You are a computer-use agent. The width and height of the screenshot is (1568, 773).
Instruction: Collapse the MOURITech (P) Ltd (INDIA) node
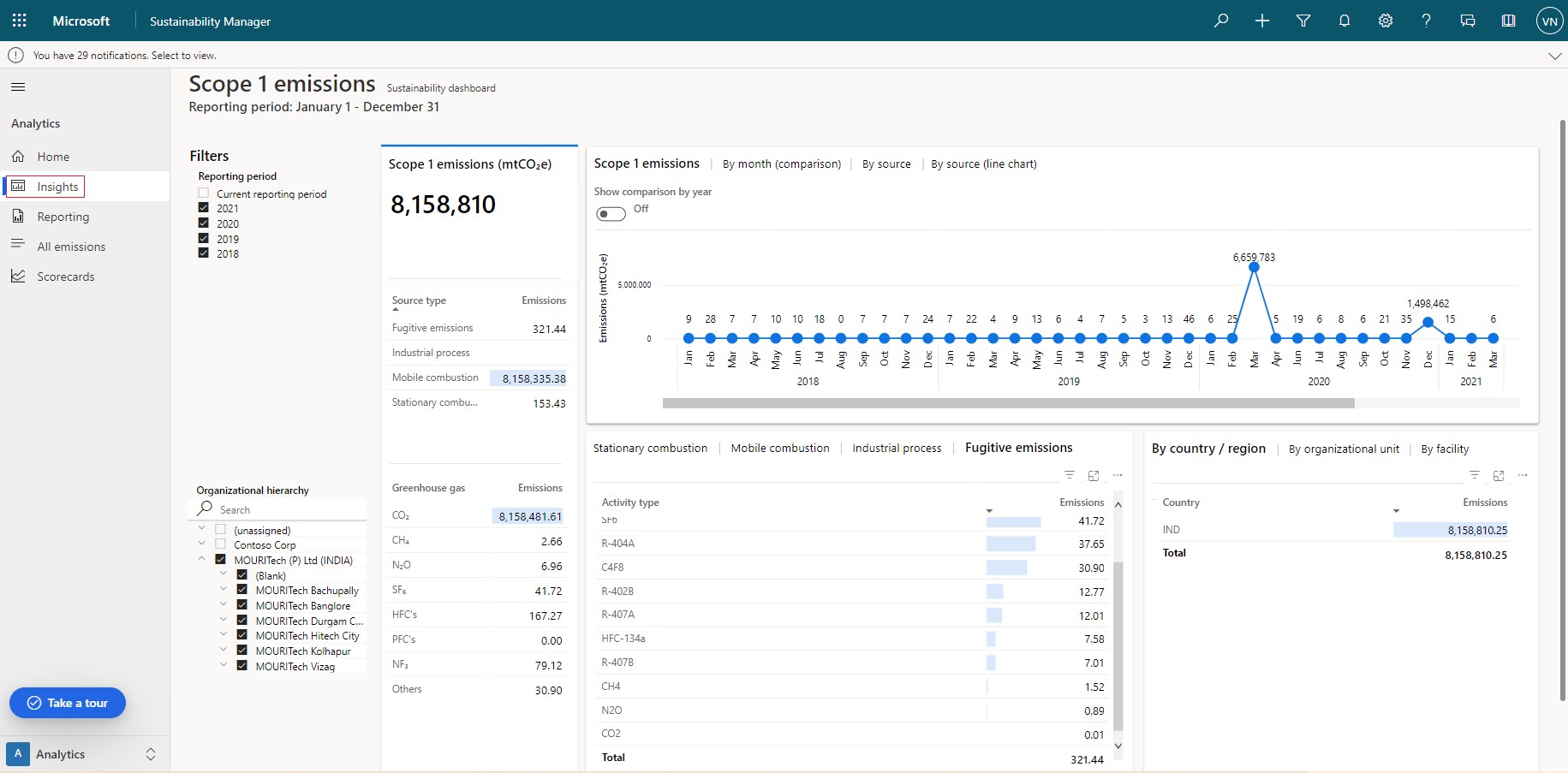pyautogui.click(x=201, y=560)
